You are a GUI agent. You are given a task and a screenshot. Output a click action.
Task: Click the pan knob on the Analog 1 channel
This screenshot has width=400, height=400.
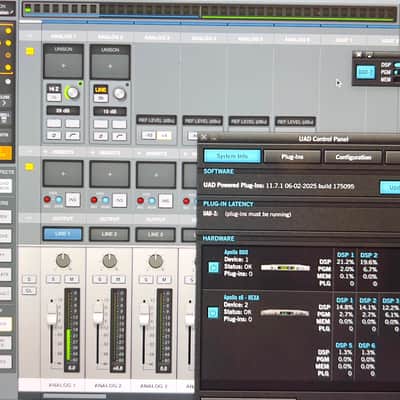pos(63,261)
